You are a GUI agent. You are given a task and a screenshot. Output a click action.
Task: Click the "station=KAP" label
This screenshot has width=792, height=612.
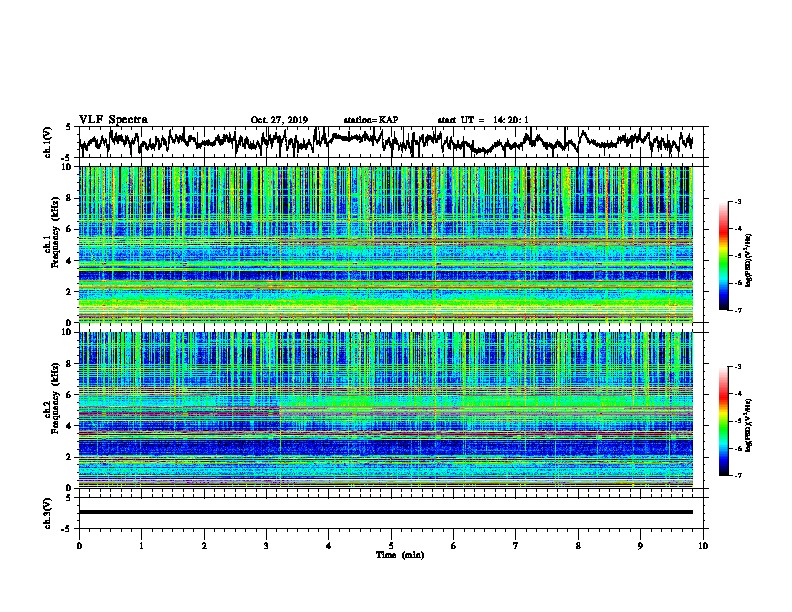click(371, 120)
